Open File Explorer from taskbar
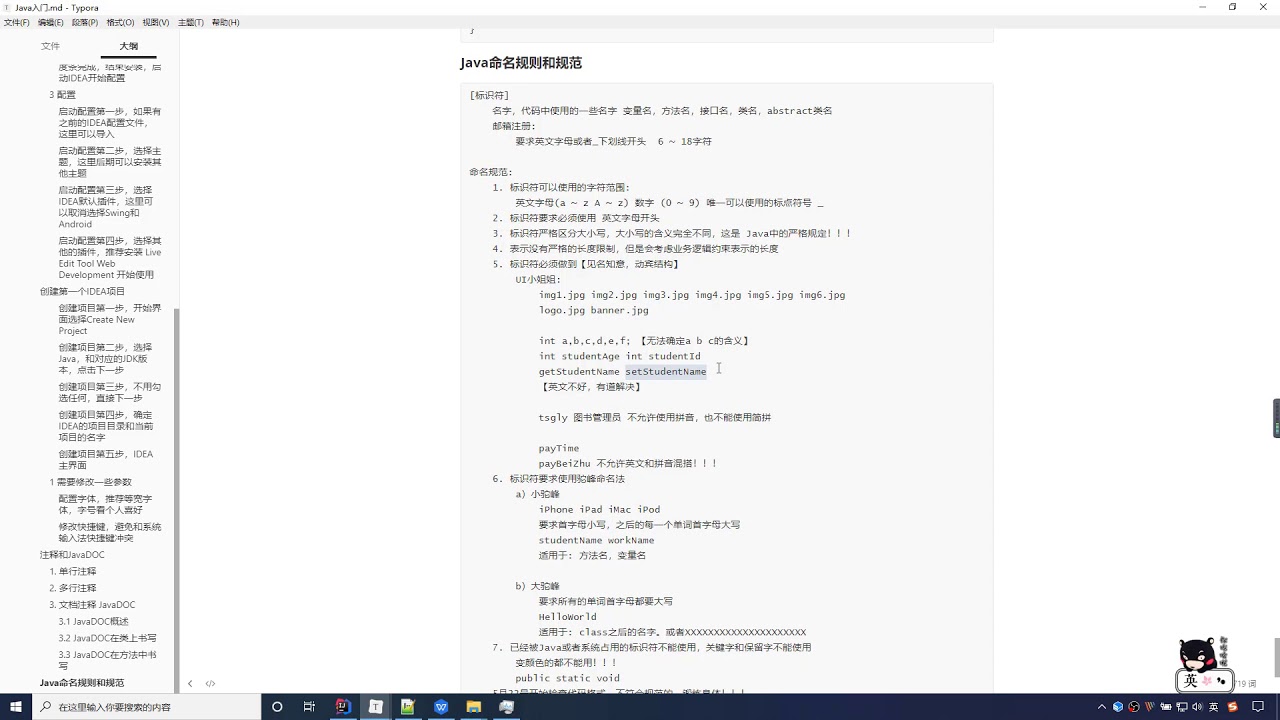Screen dimensions: 1280x720 point(474,707)
